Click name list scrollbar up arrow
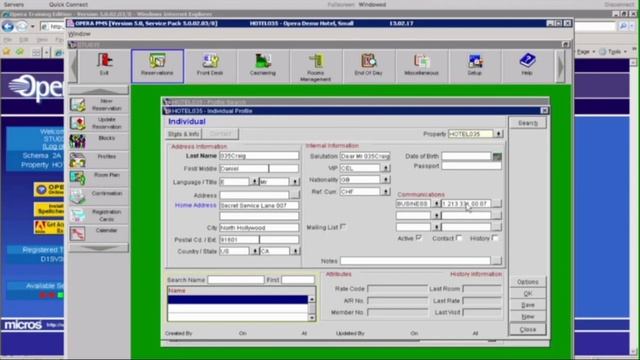This screenshot has height=360, width=640. 312,299
